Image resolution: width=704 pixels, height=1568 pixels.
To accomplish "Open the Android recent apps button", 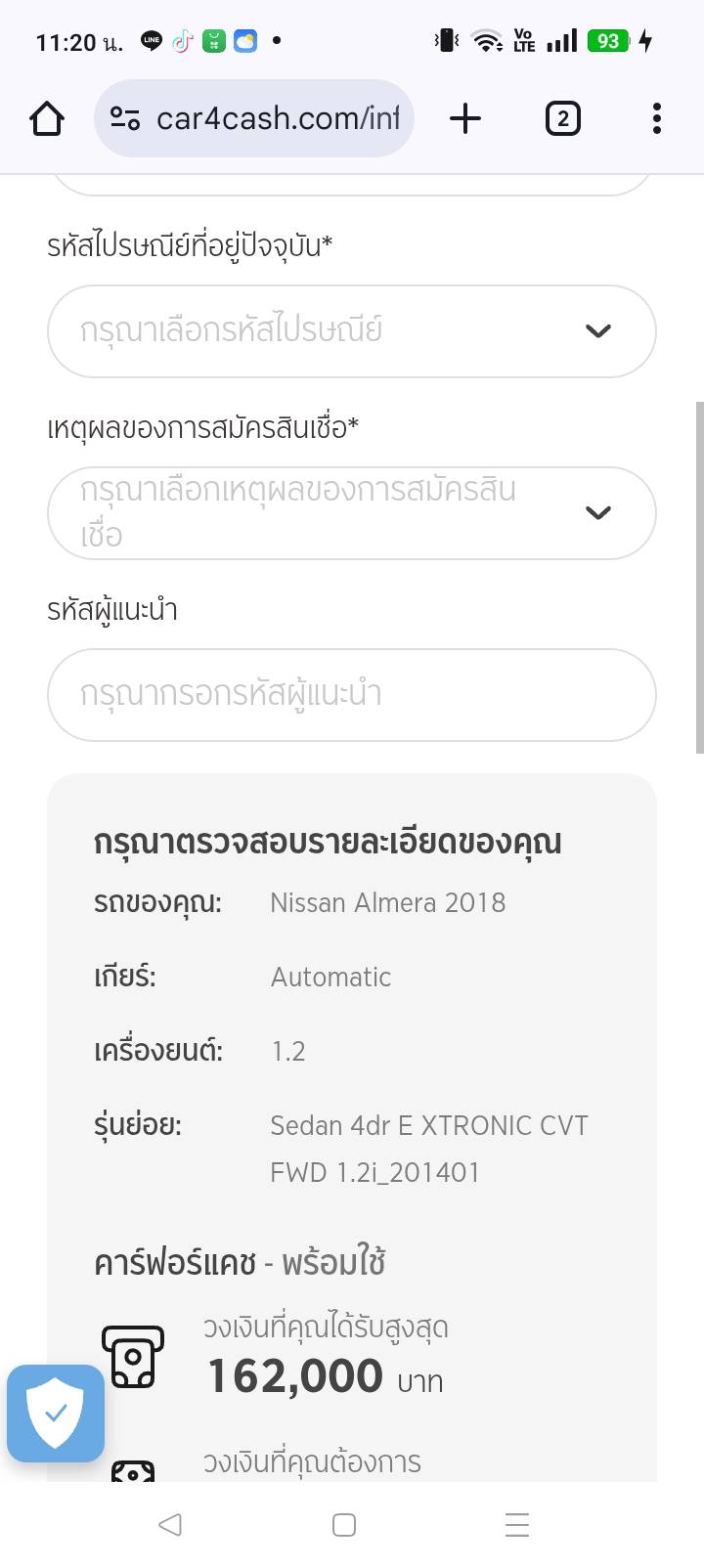I will 517,1525.
